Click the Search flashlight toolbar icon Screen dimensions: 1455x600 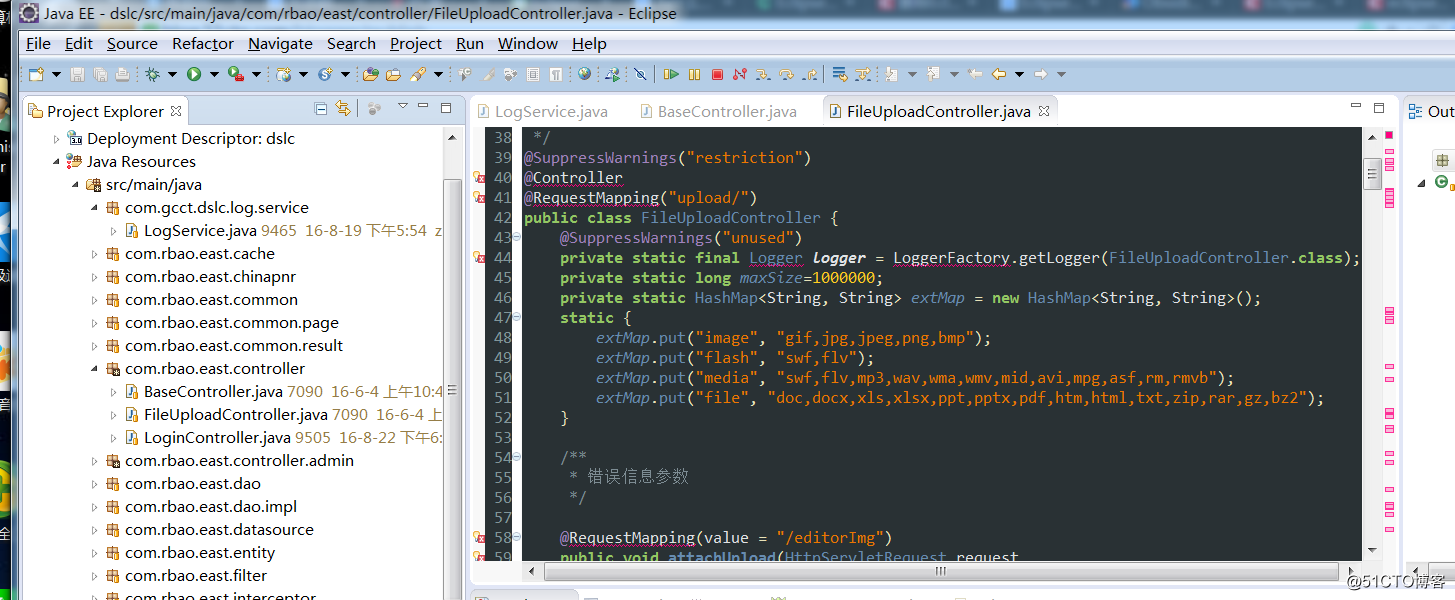pyautogui.click(x=418, y=74)
